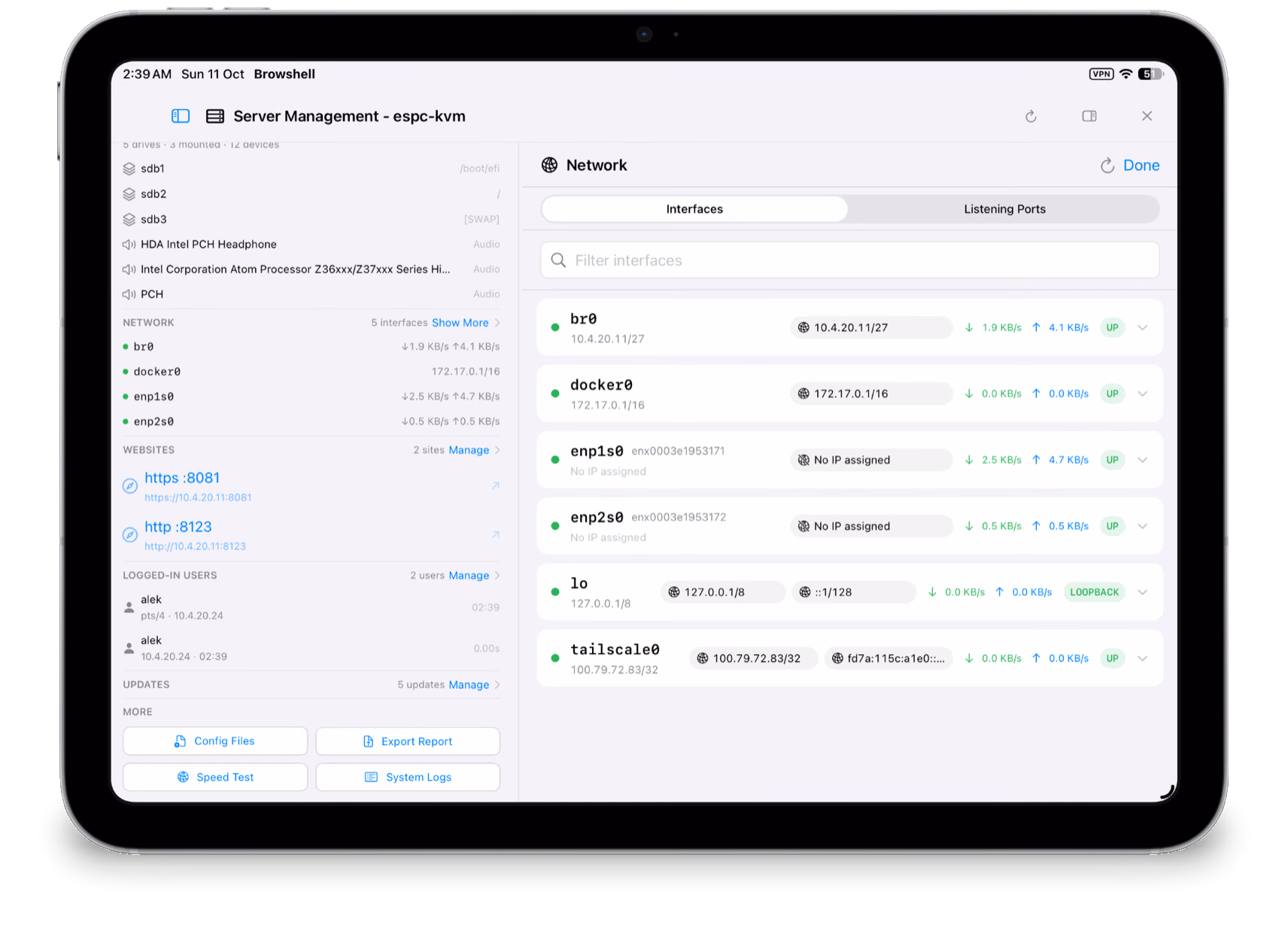The height and width of the screenshot is (940, 1288).
Task: Expand enp1s0 interface details chevron
Action: [x=1143, y=460]
